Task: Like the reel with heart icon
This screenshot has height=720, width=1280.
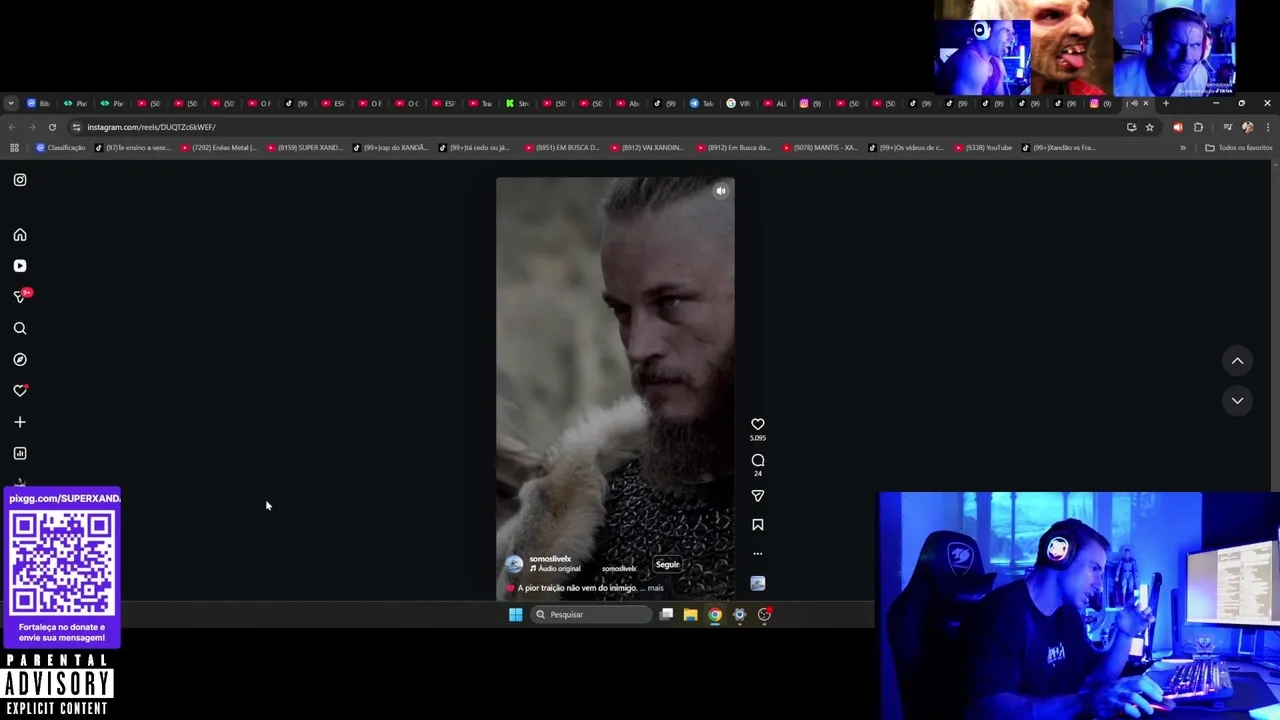Action: coord(758,424)
